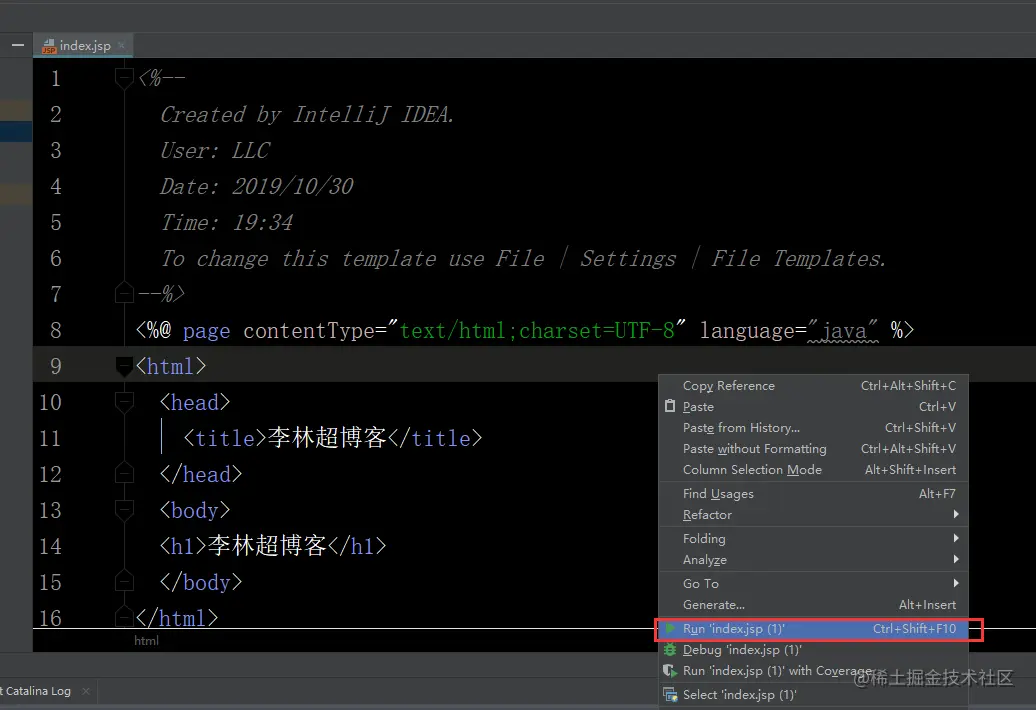Open Paste from History entry

click(x=813, y=428)
